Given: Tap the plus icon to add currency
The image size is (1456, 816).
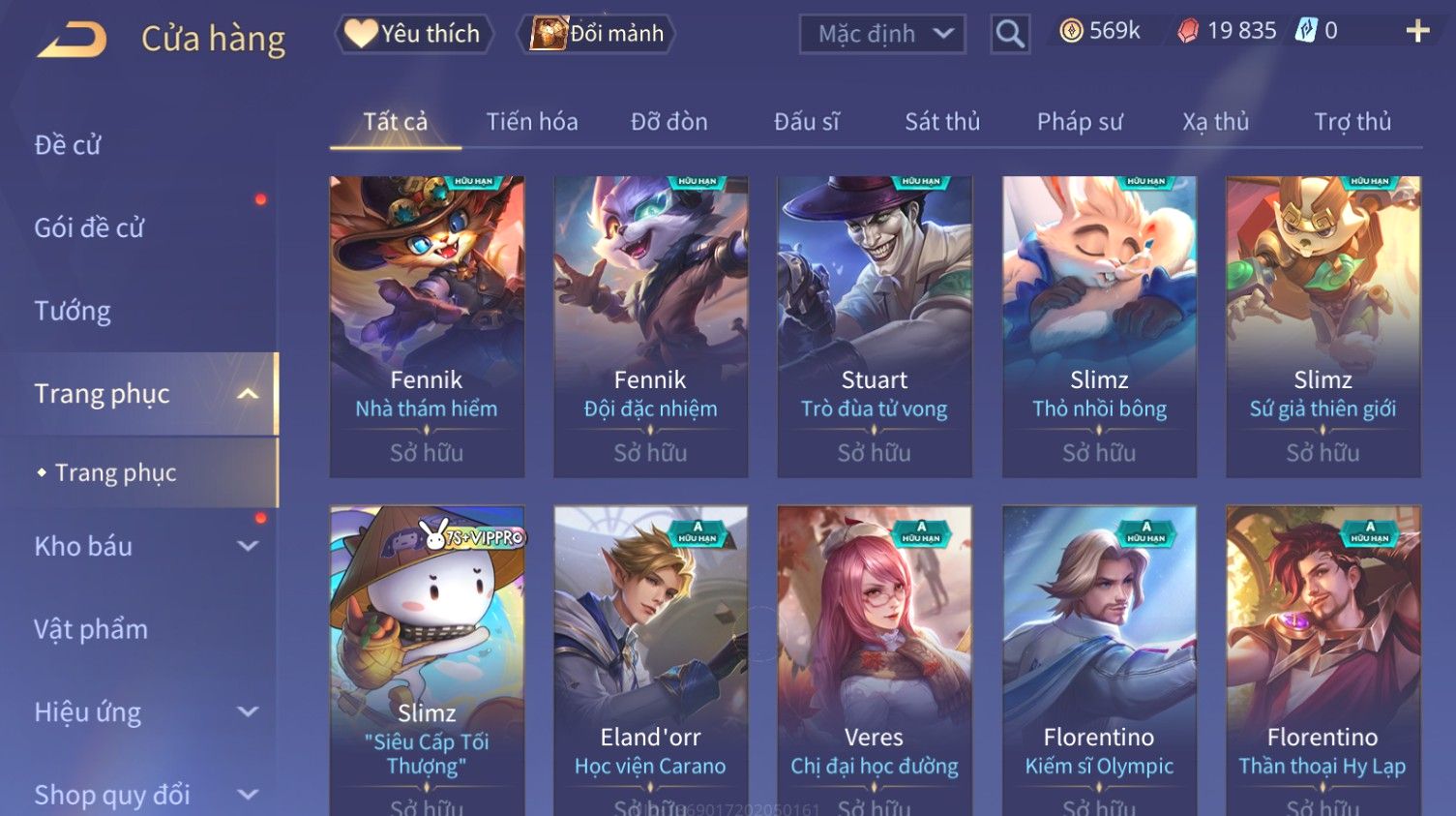Looking at the screenshot, I should coord(1417,32).
